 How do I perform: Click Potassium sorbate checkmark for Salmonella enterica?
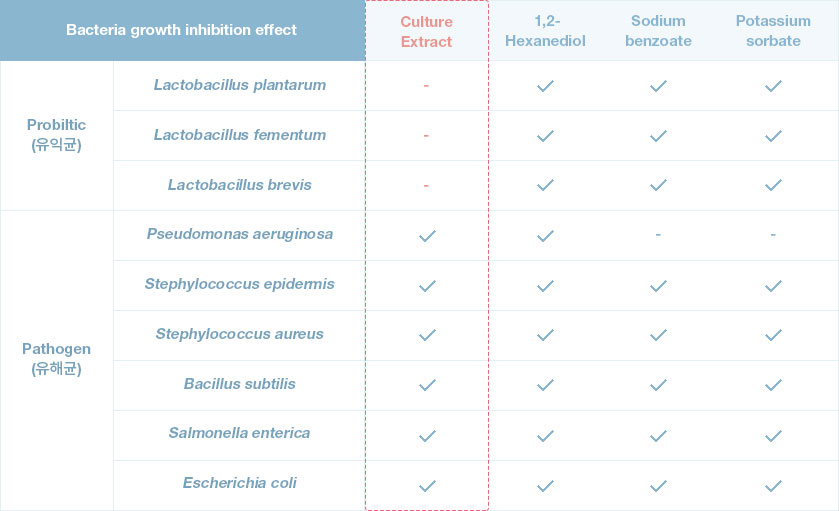(773, 436)
